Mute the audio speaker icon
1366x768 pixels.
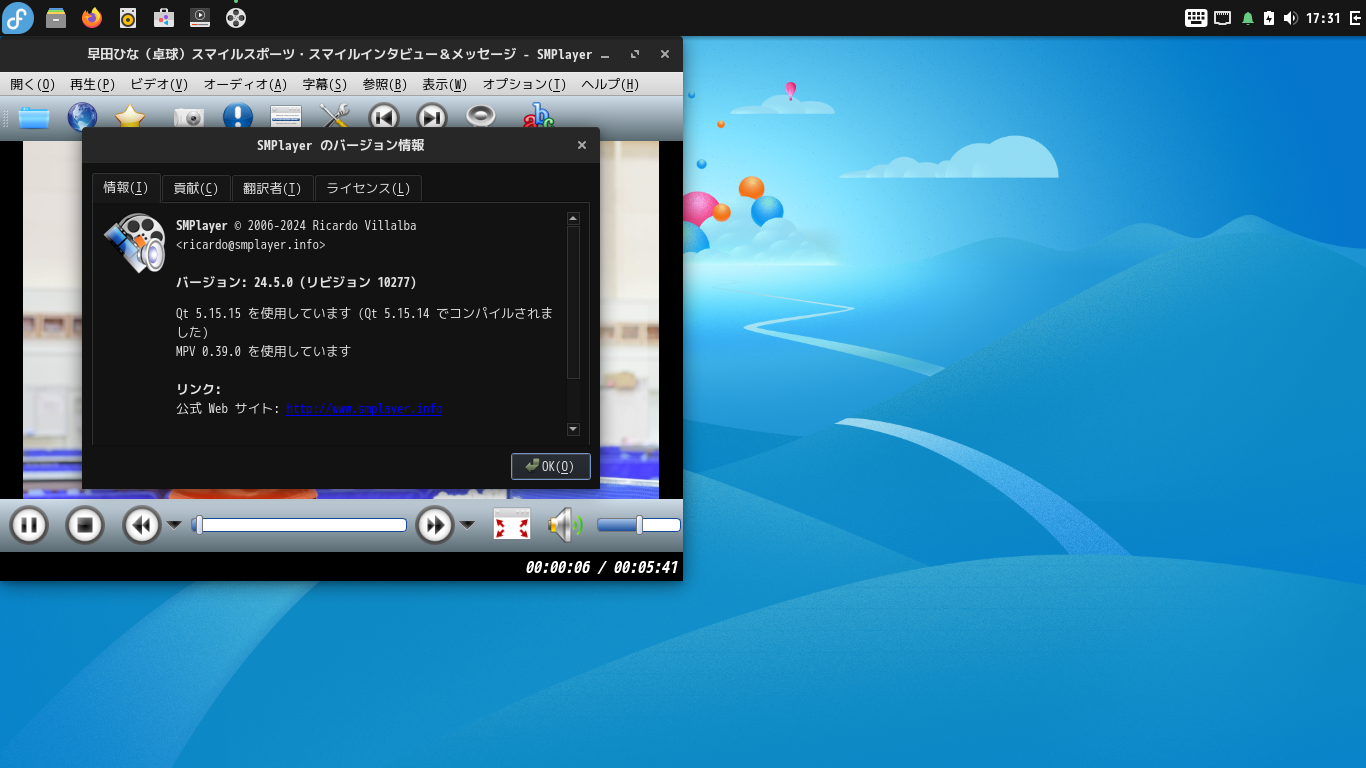564,525
